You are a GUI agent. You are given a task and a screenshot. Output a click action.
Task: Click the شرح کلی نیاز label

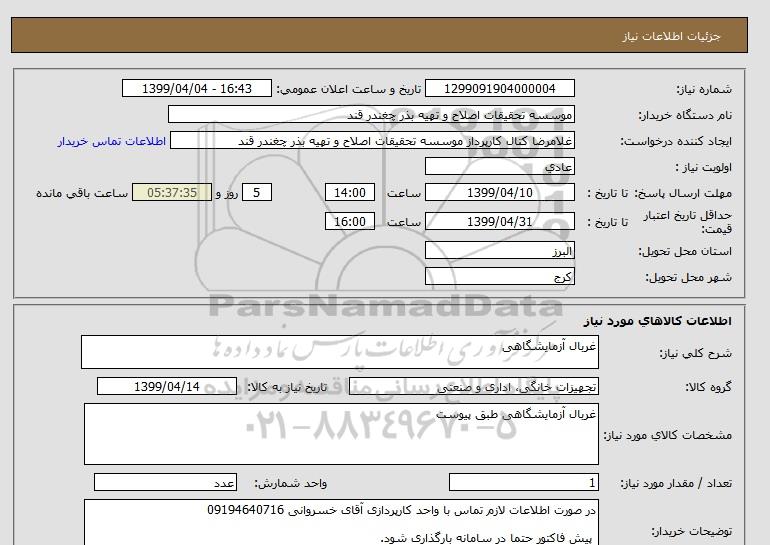pyautogui.click(x=695, y=353)
